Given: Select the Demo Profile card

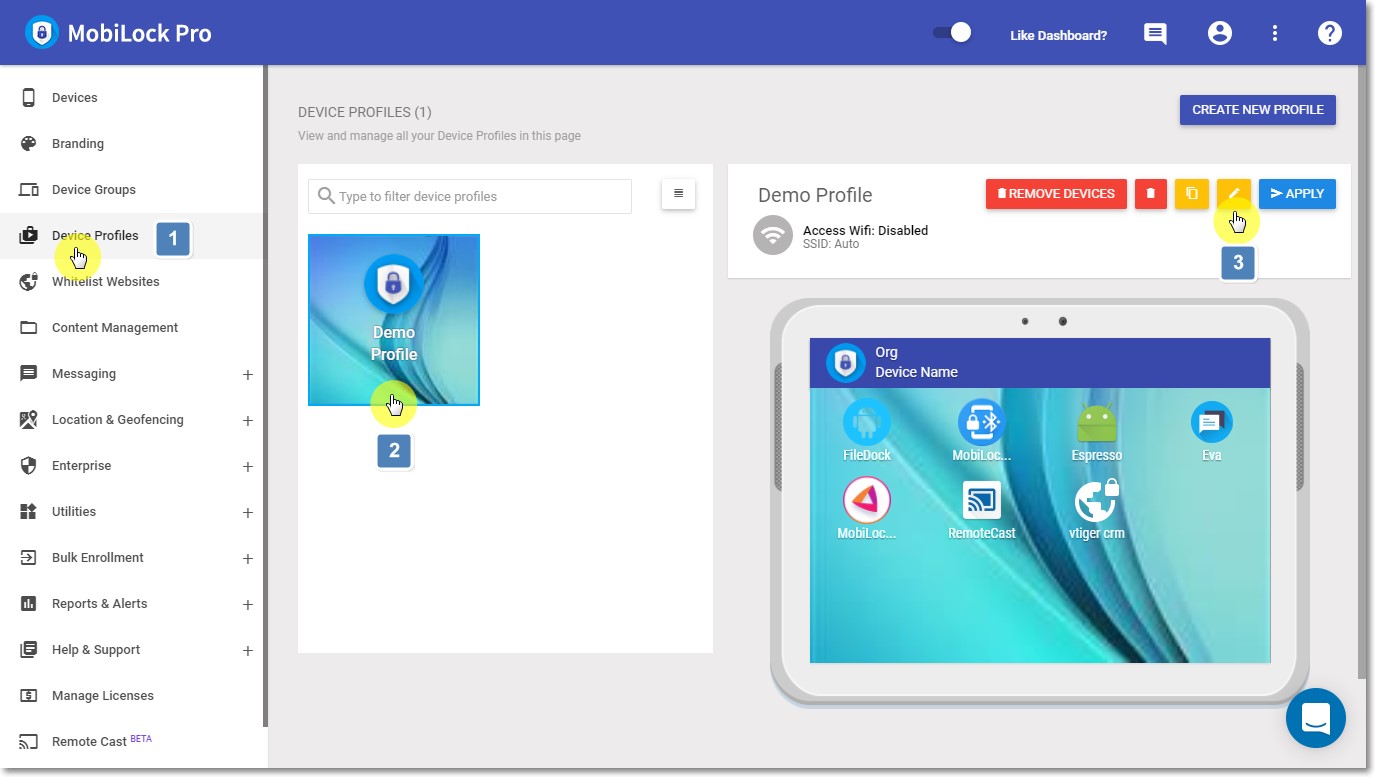Looking at the screenshot, I should pos(394,320).
